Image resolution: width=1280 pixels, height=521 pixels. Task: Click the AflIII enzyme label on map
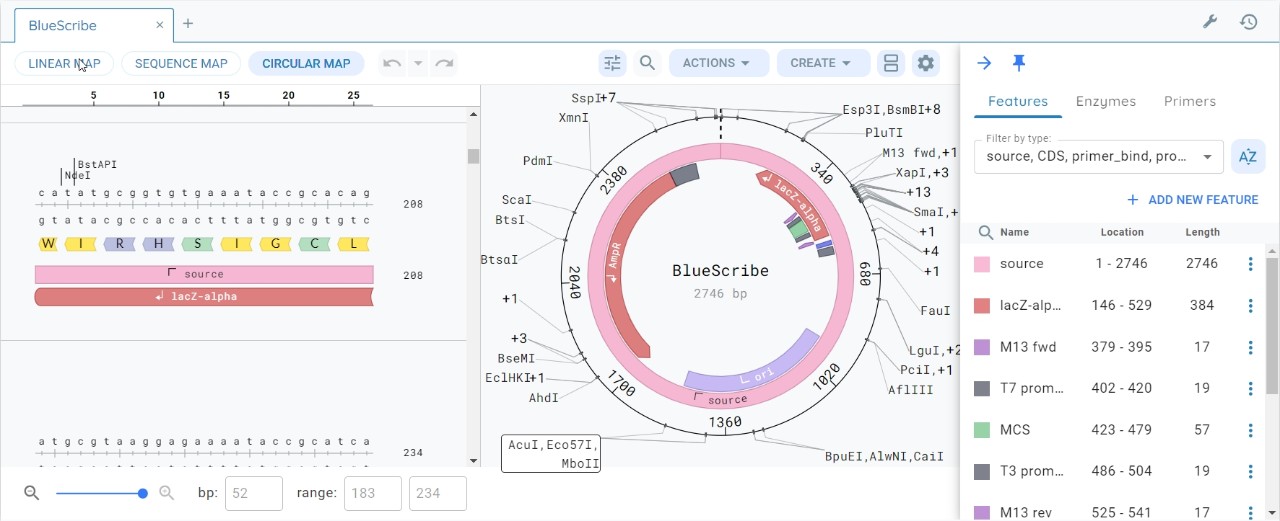tap(910, 390)
